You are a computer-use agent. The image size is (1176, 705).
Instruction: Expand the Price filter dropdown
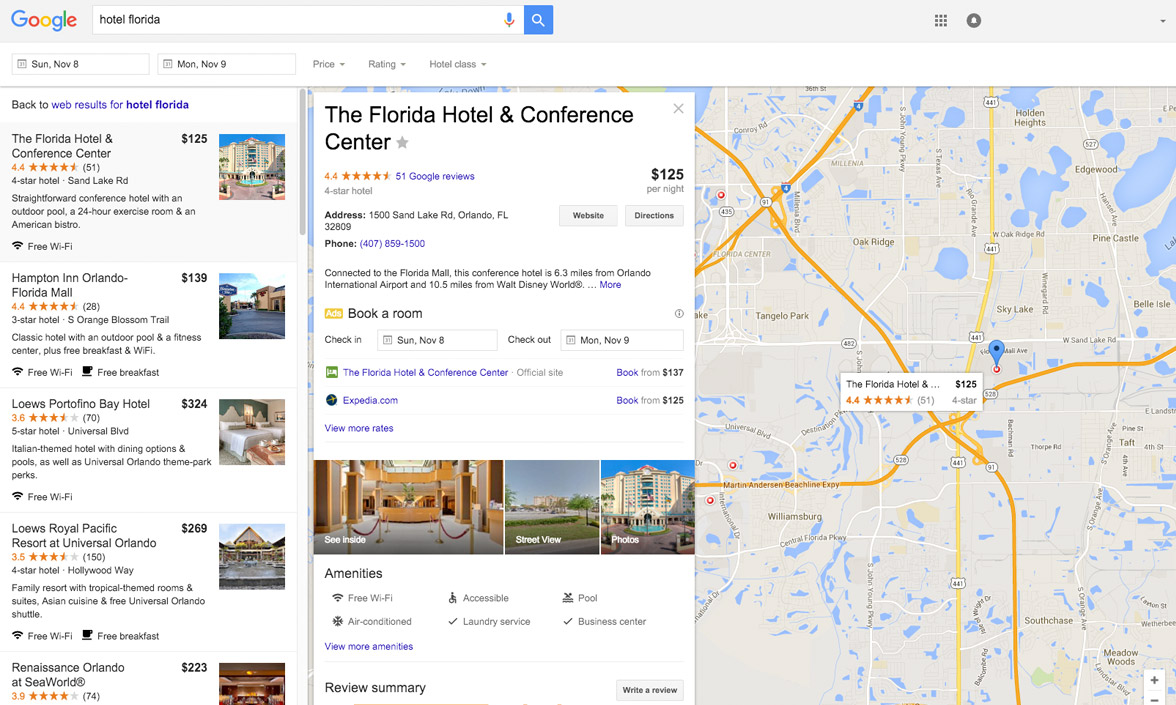(328, 64)
